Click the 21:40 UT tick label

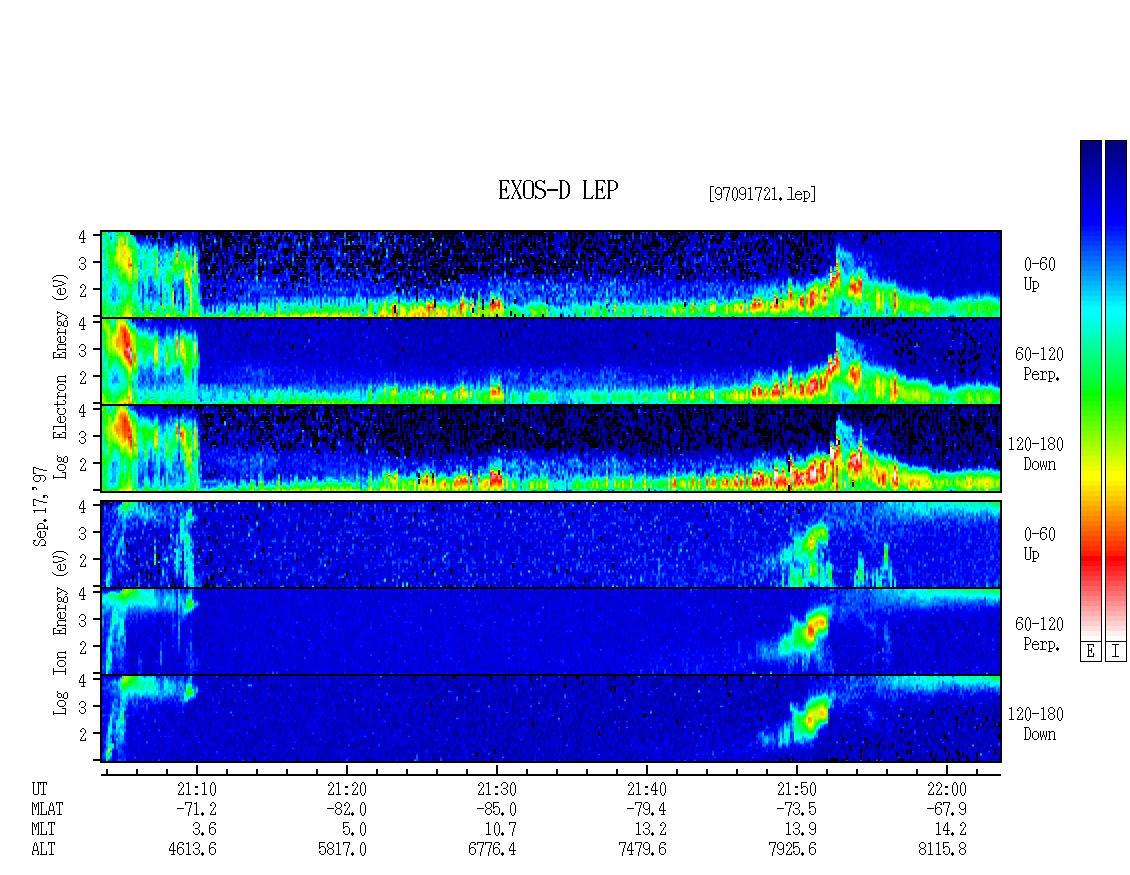646,789
